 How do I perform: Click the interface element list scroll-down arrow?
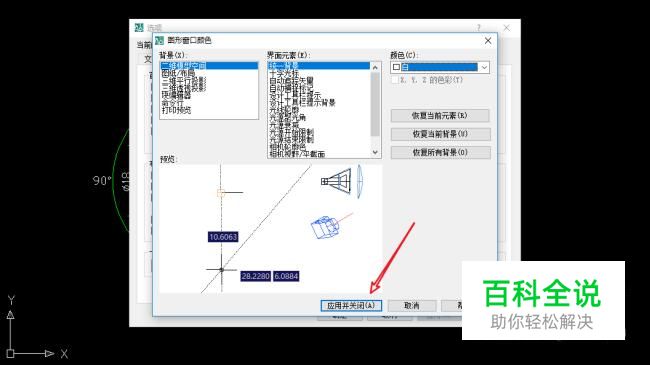click(x=375, y=153)
